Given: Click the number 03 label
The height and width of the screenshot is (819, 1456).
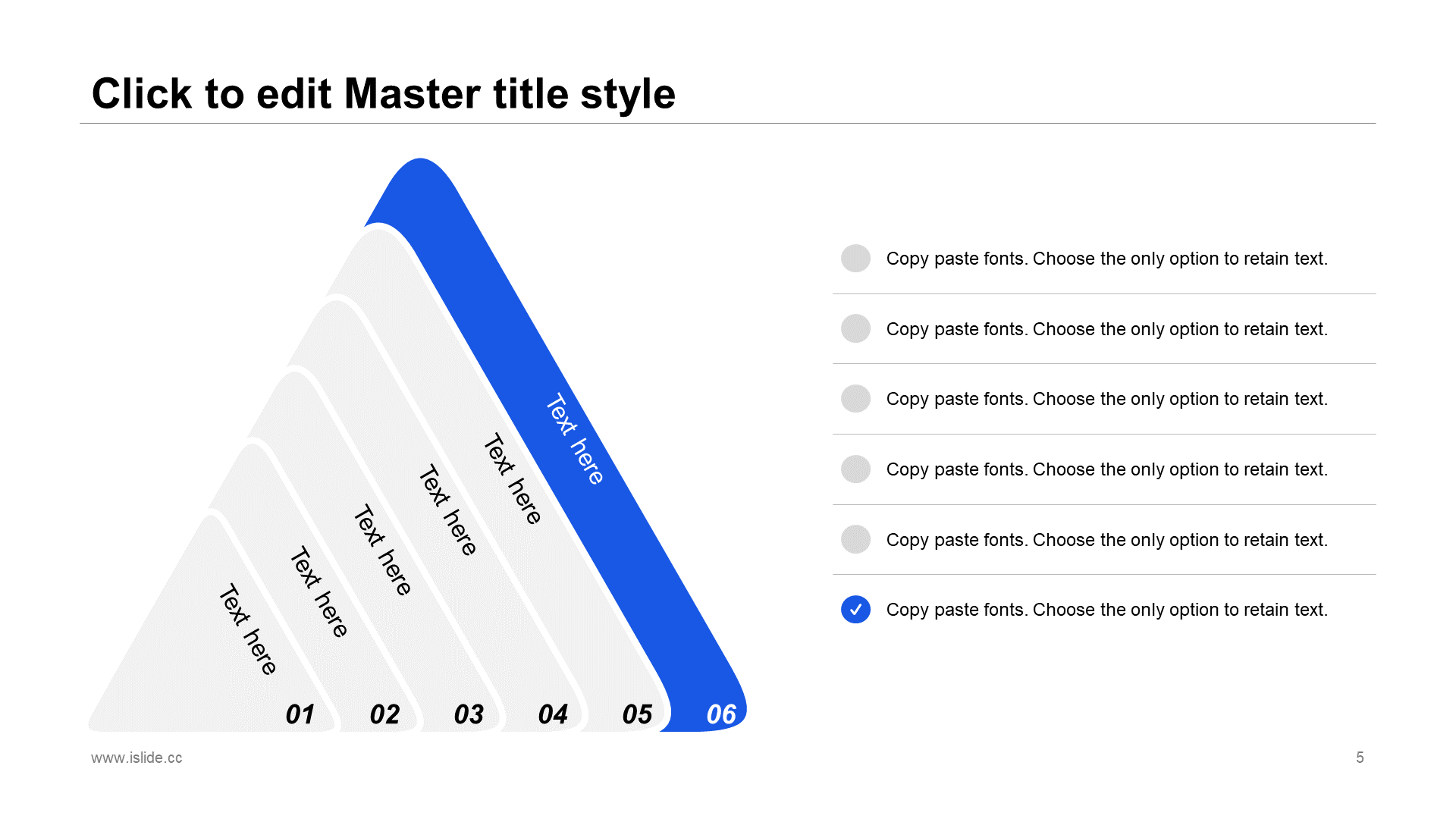Looking at the screenshot, I should [x=469, y=714].
